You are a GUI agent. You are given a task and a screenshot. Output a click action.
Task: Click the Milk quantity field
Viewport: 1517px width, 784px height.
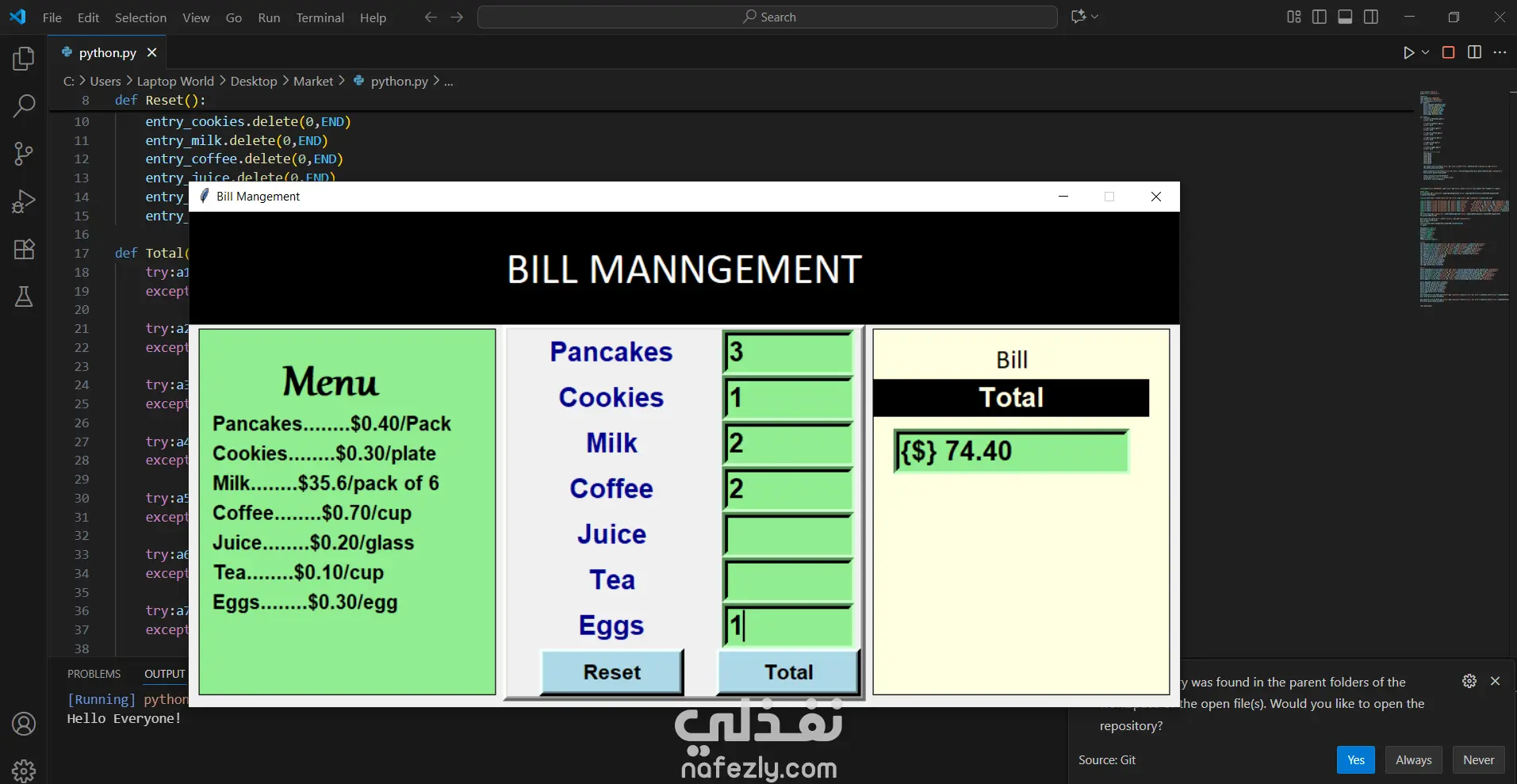coord(788,443)
